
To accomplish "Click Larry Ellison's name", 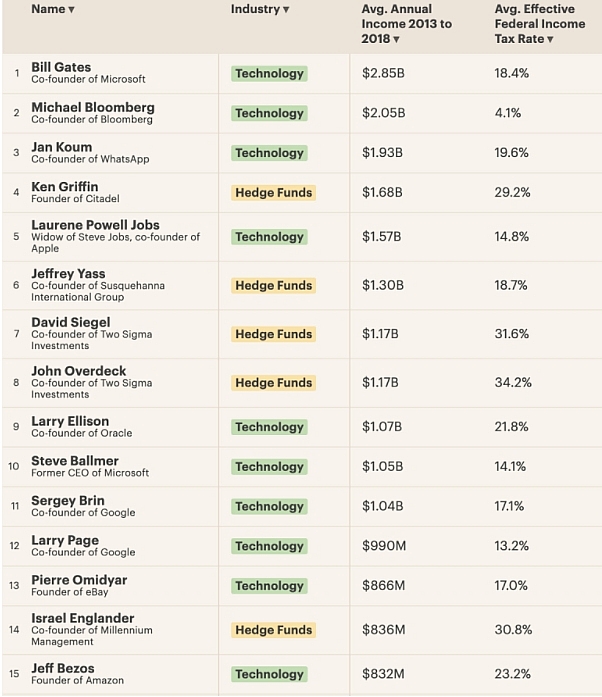I will [70, 421].
